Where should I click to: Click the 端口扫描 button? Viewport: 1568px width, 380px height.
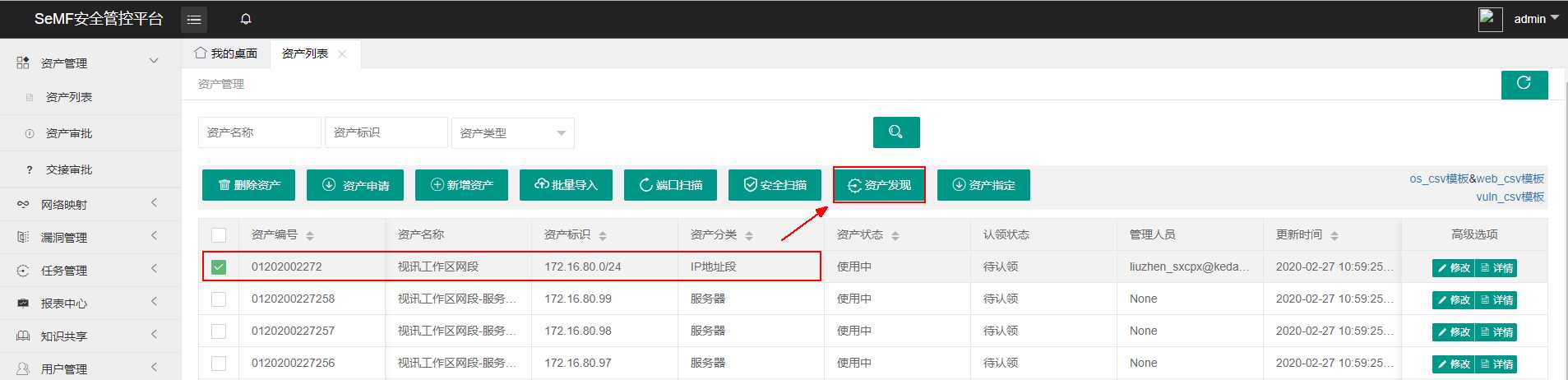pyautogui.click(x=670, y=185)
